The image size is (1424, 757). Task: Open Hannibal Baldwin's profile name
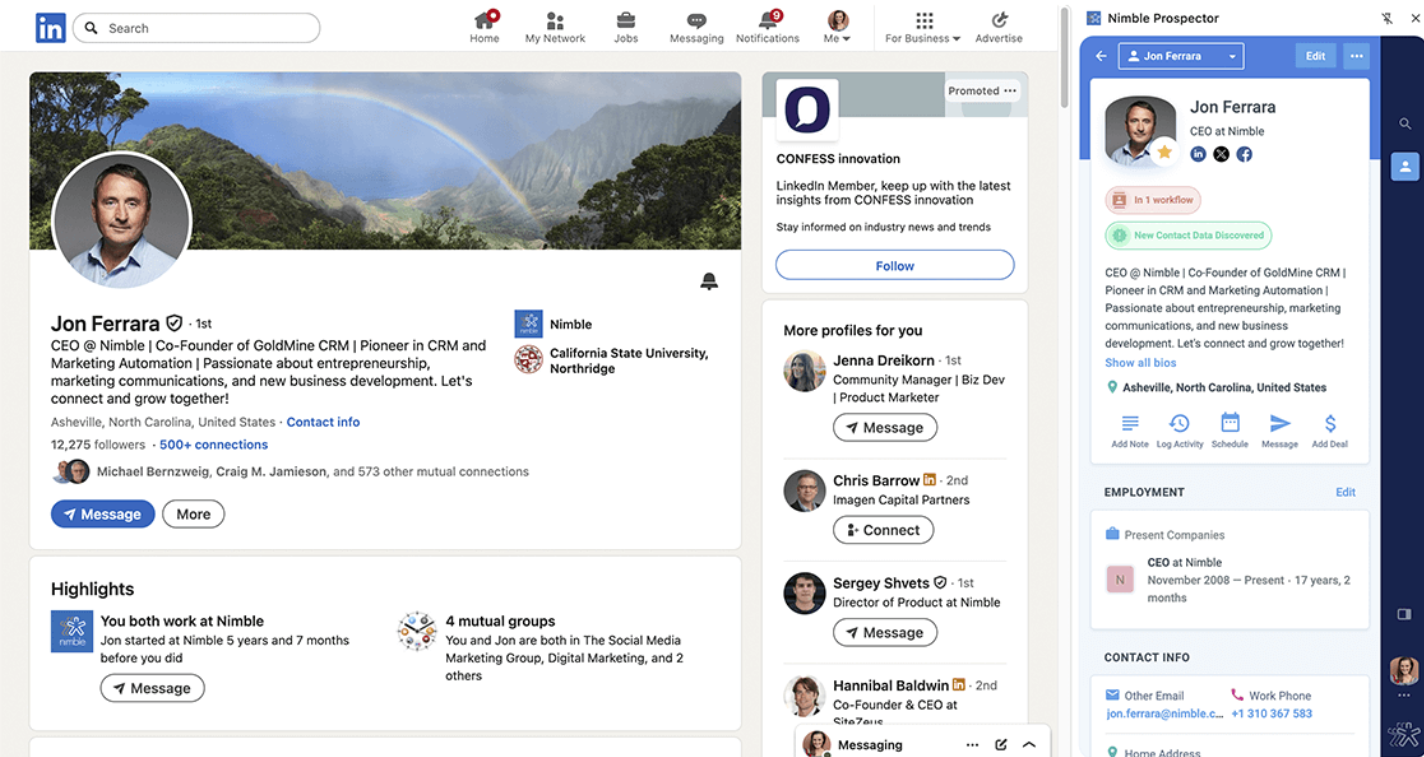[x=891, y=685]
